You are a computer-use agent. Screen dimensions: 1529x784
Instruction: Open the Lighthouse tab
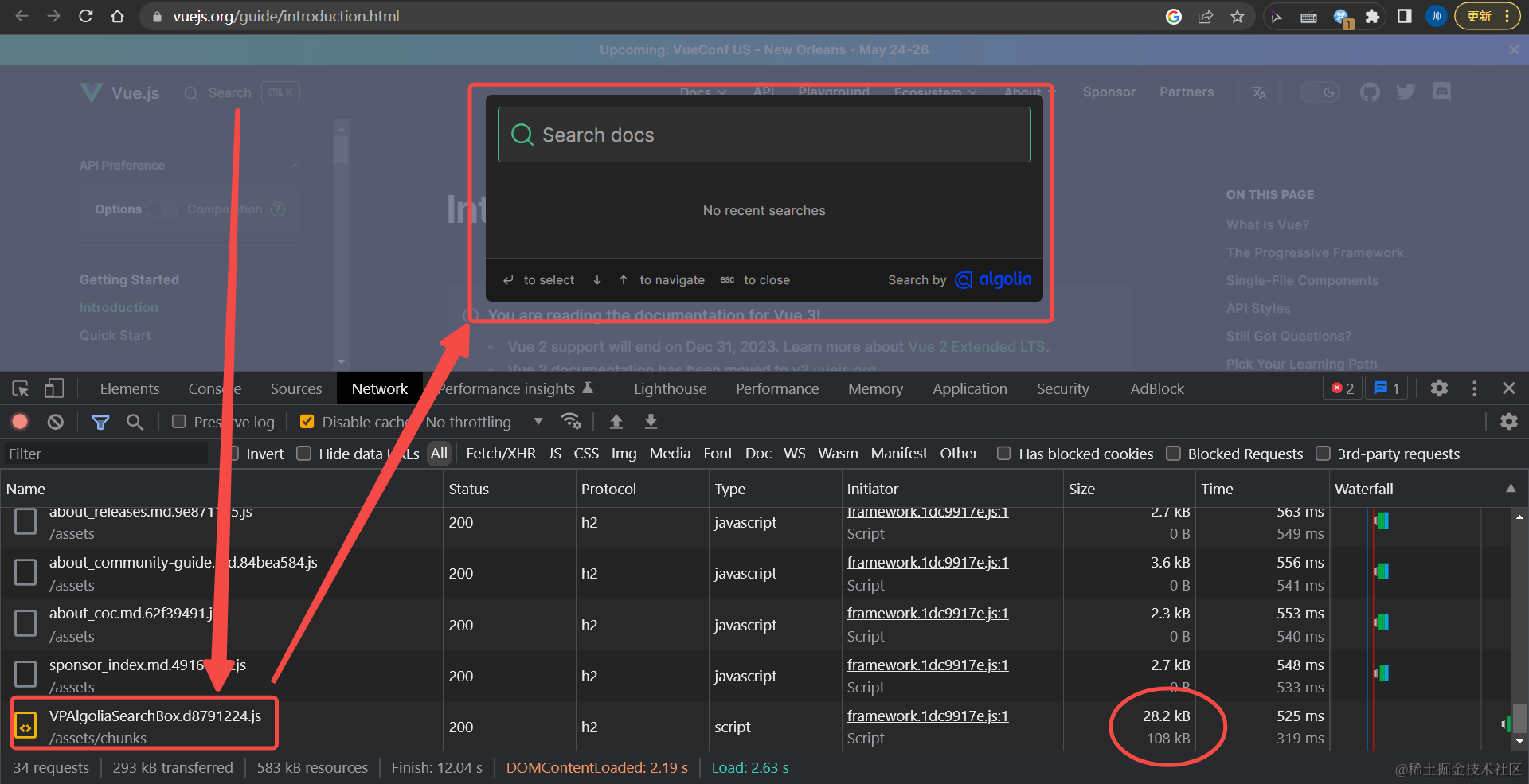click(670, 388)
